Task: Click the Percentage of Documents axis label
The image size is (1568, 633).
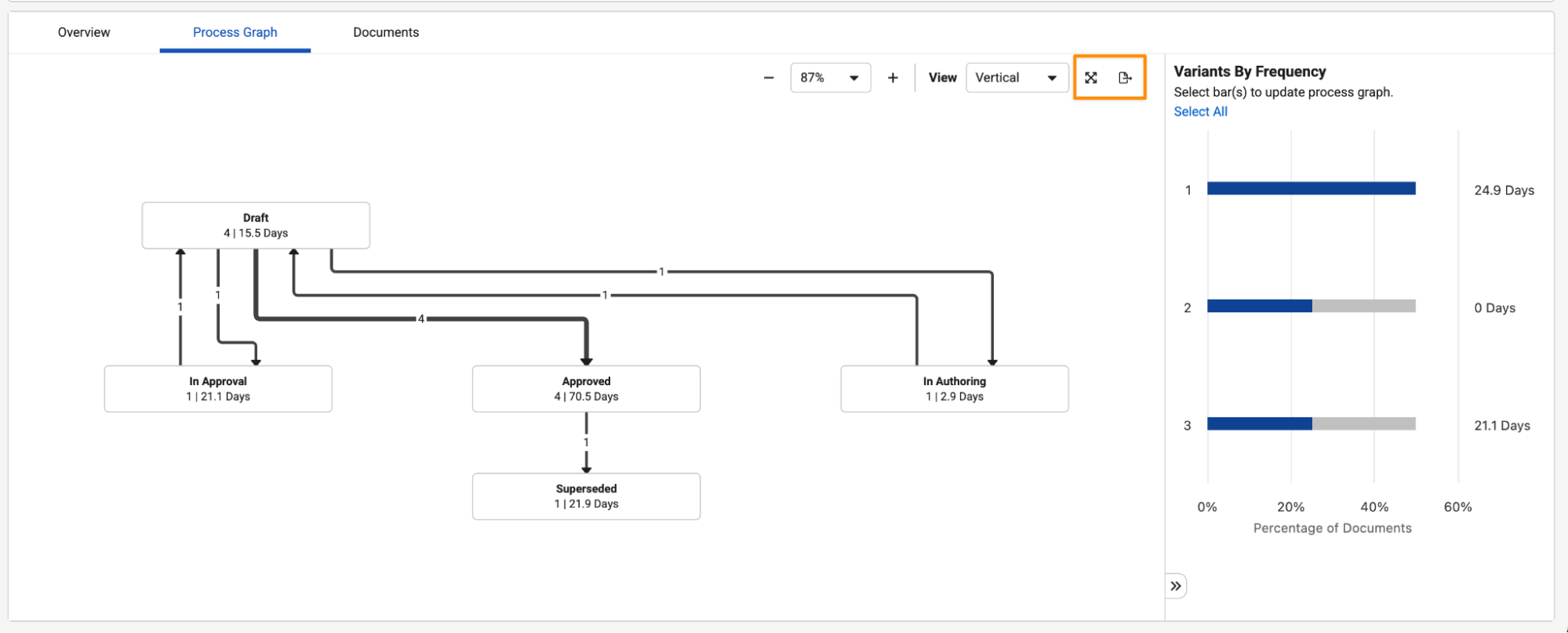Action: tap(1332, 528)
